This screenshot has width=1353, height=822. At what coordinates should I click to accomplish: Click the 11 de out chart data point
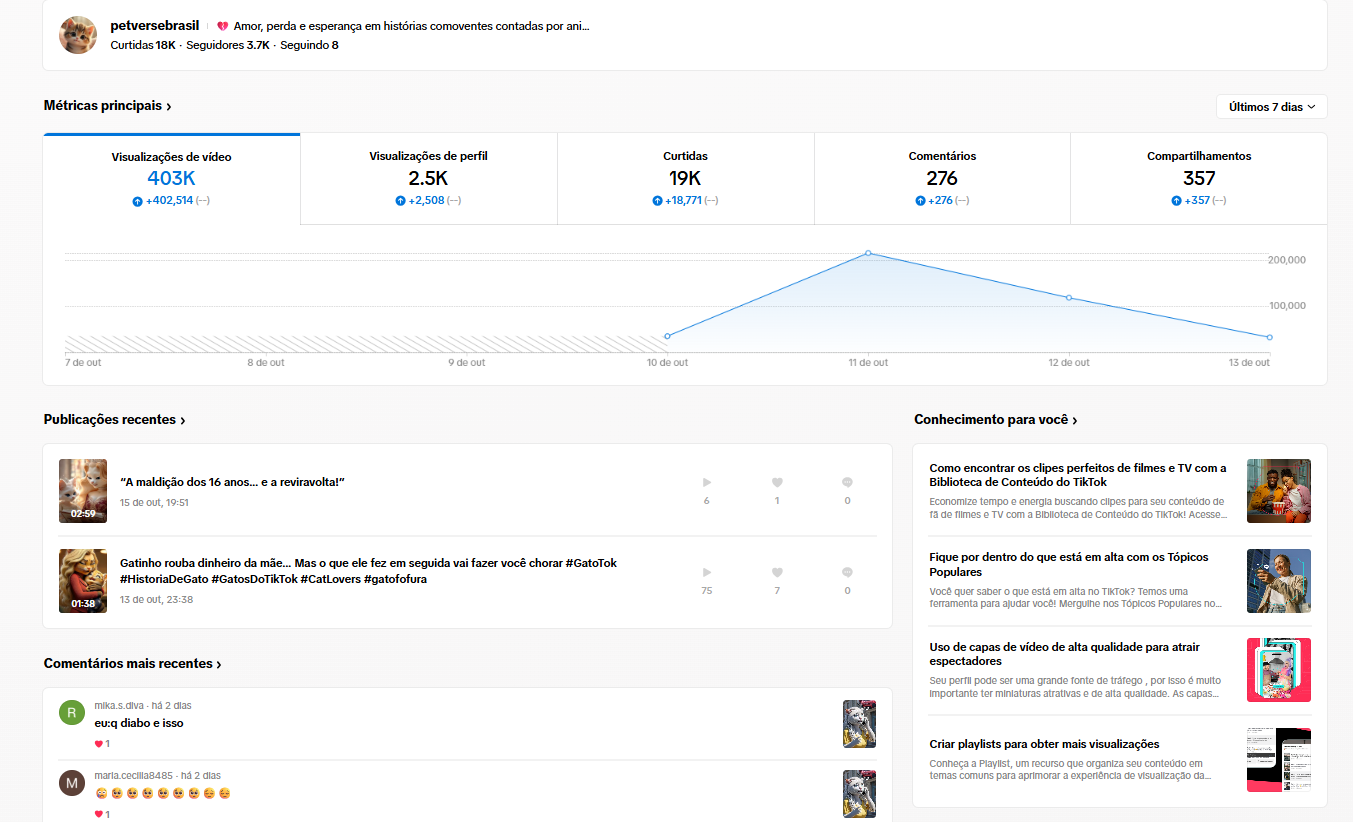tap(868, 253)
